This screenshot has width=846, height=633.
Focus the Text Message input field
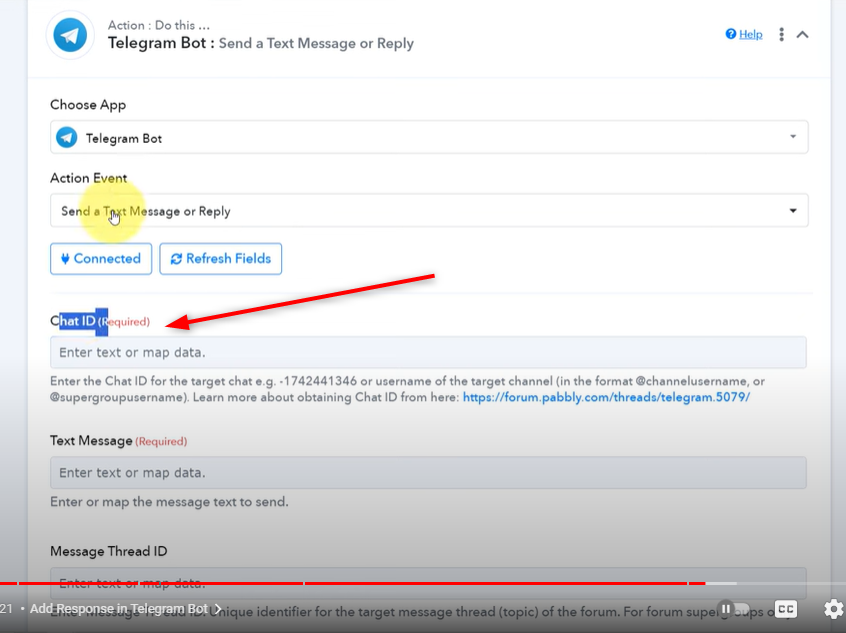coord(428,473)
